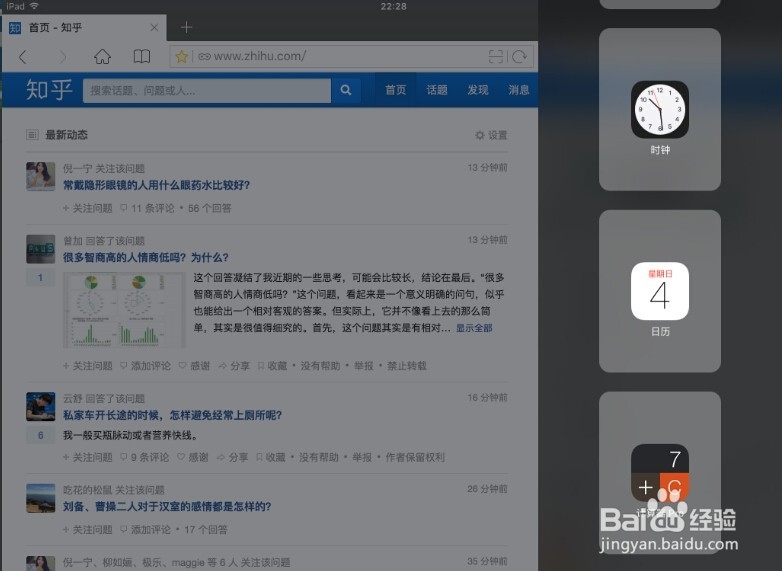Click 分享 under 云舒's answer
The image size is (782, 571).
coord(232,457)
